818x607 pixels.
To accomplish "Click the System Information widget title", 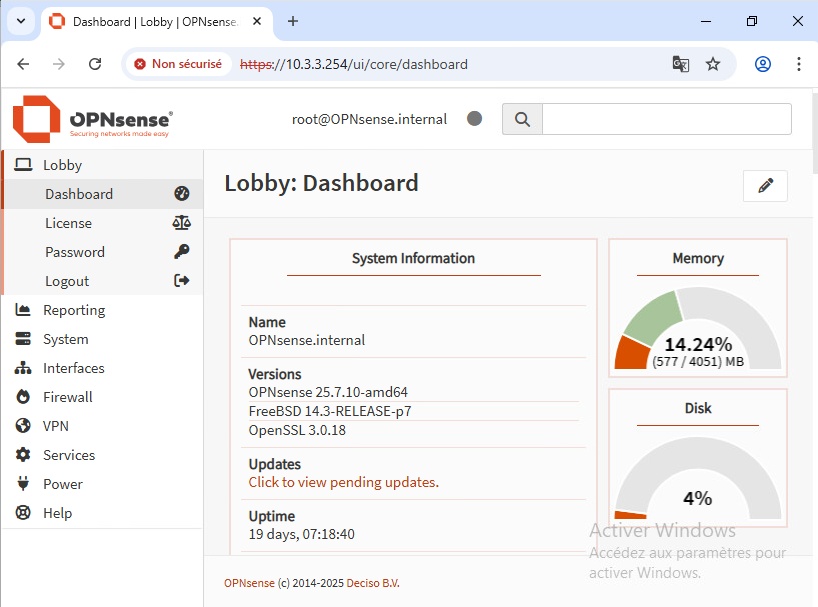I will (413, 258).
